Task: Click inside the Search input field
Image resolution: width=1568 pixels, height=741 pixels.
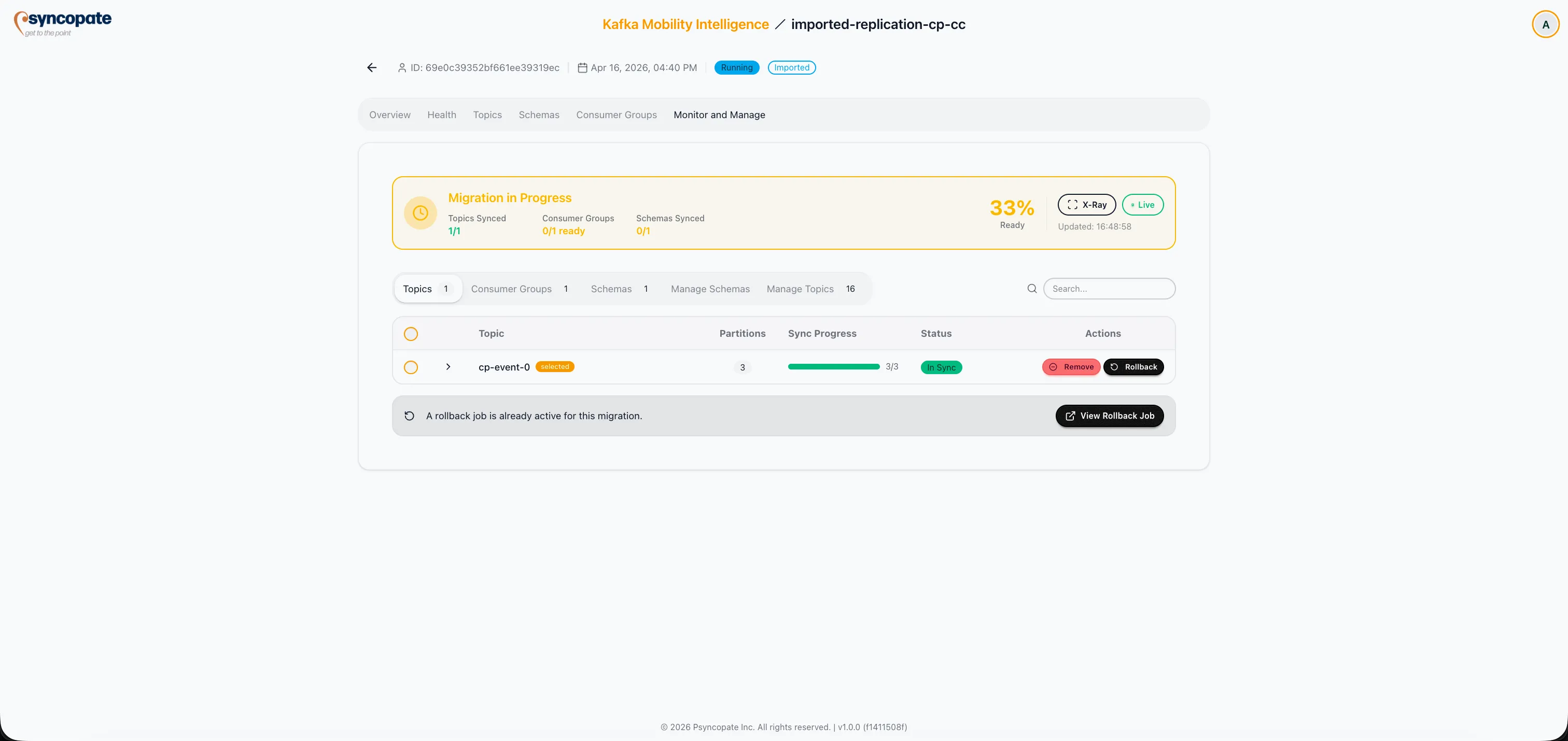Action: [x=1110, y=289]
